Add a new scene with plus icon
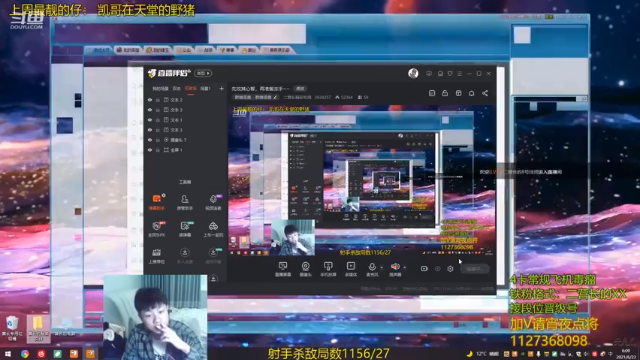640x360 pixels. (x=221, y=88)
